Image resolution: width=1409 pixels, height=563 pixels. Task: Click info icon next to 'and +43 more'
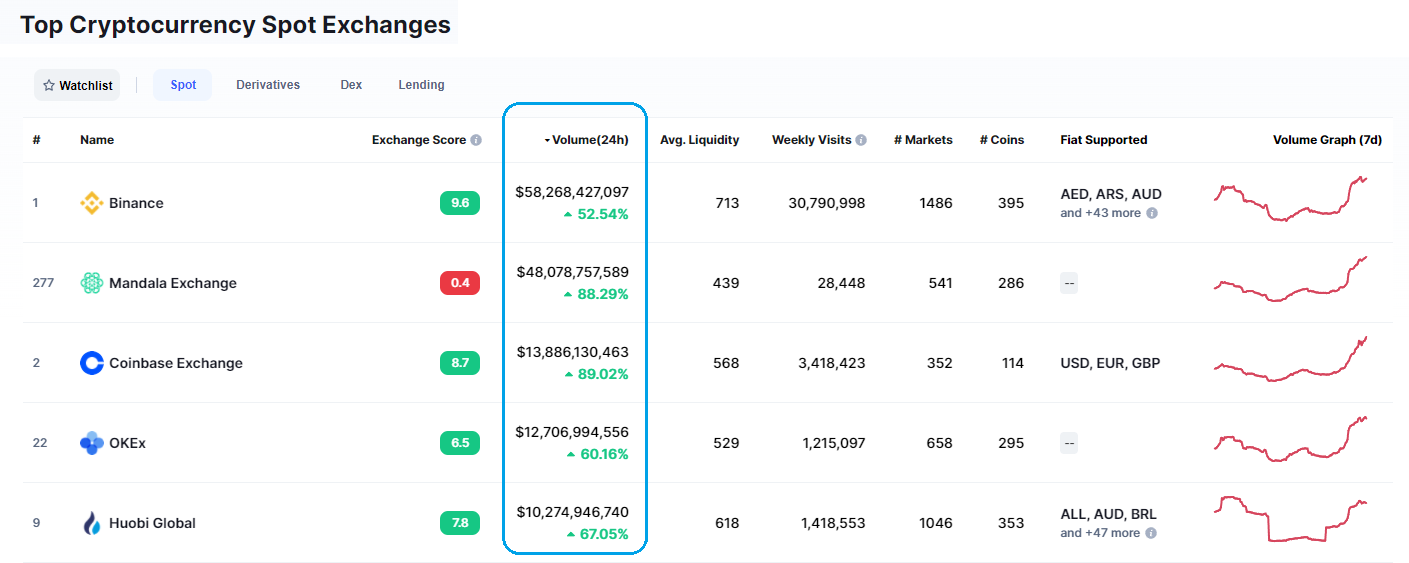(1152, 213)
